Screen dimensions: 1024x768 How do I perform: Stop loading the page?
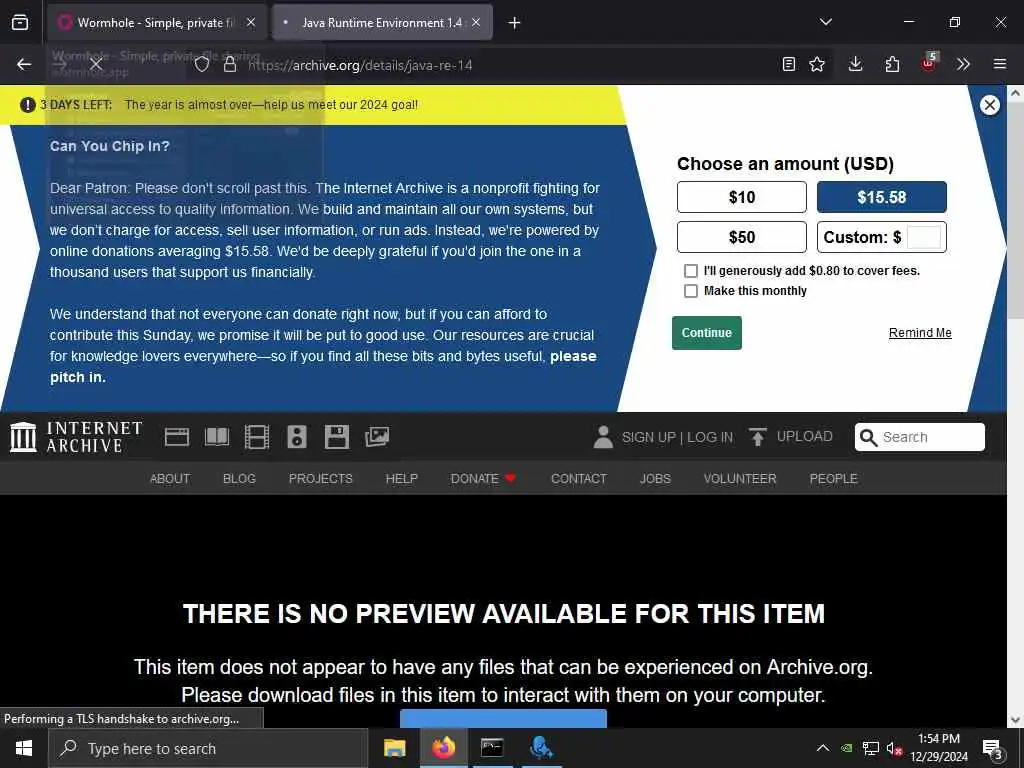click(x=96, y=64)
